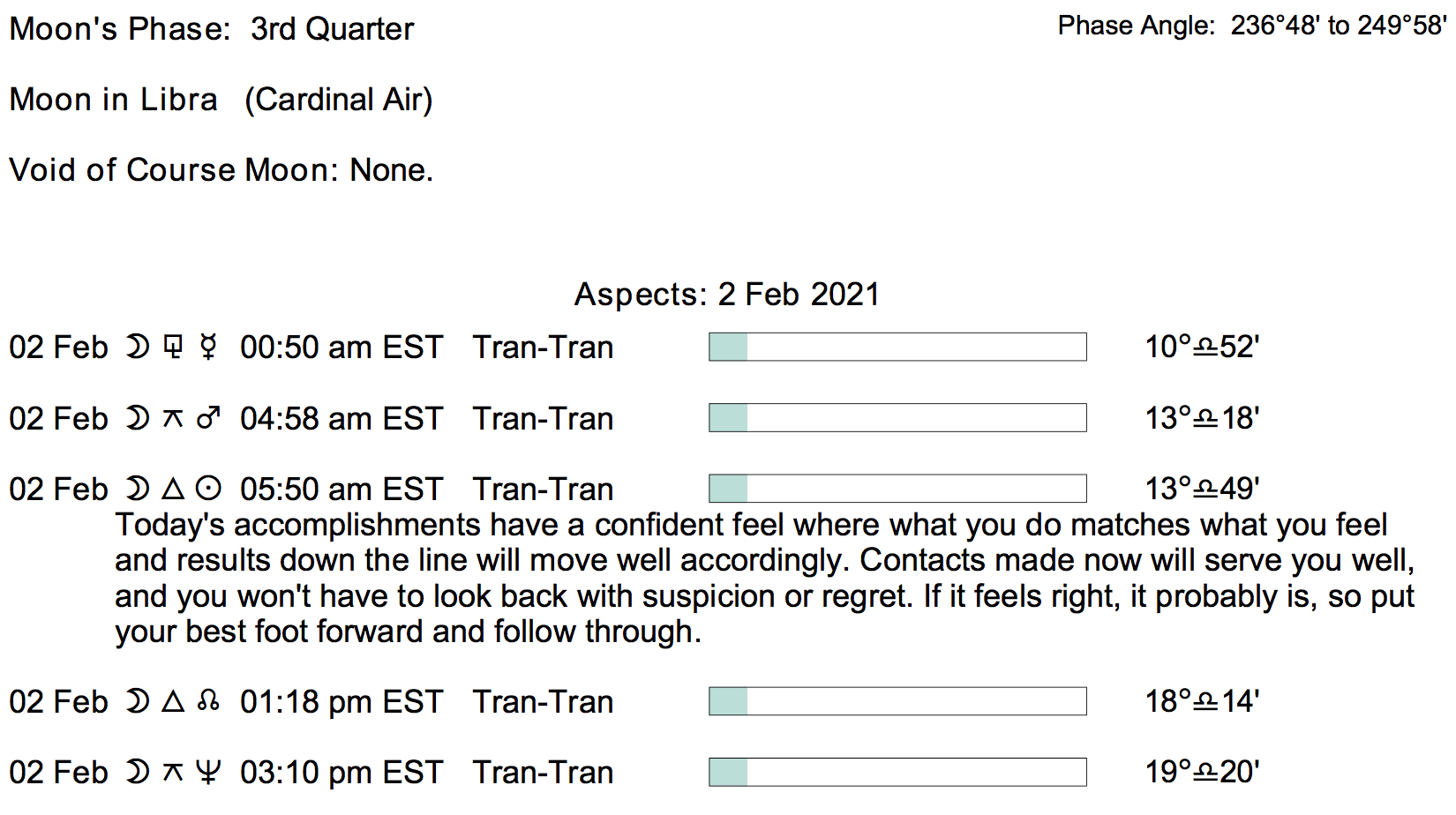
Task: Select the Libra glyph in the 19°20' position
Action: click(x=1205, y=773)
